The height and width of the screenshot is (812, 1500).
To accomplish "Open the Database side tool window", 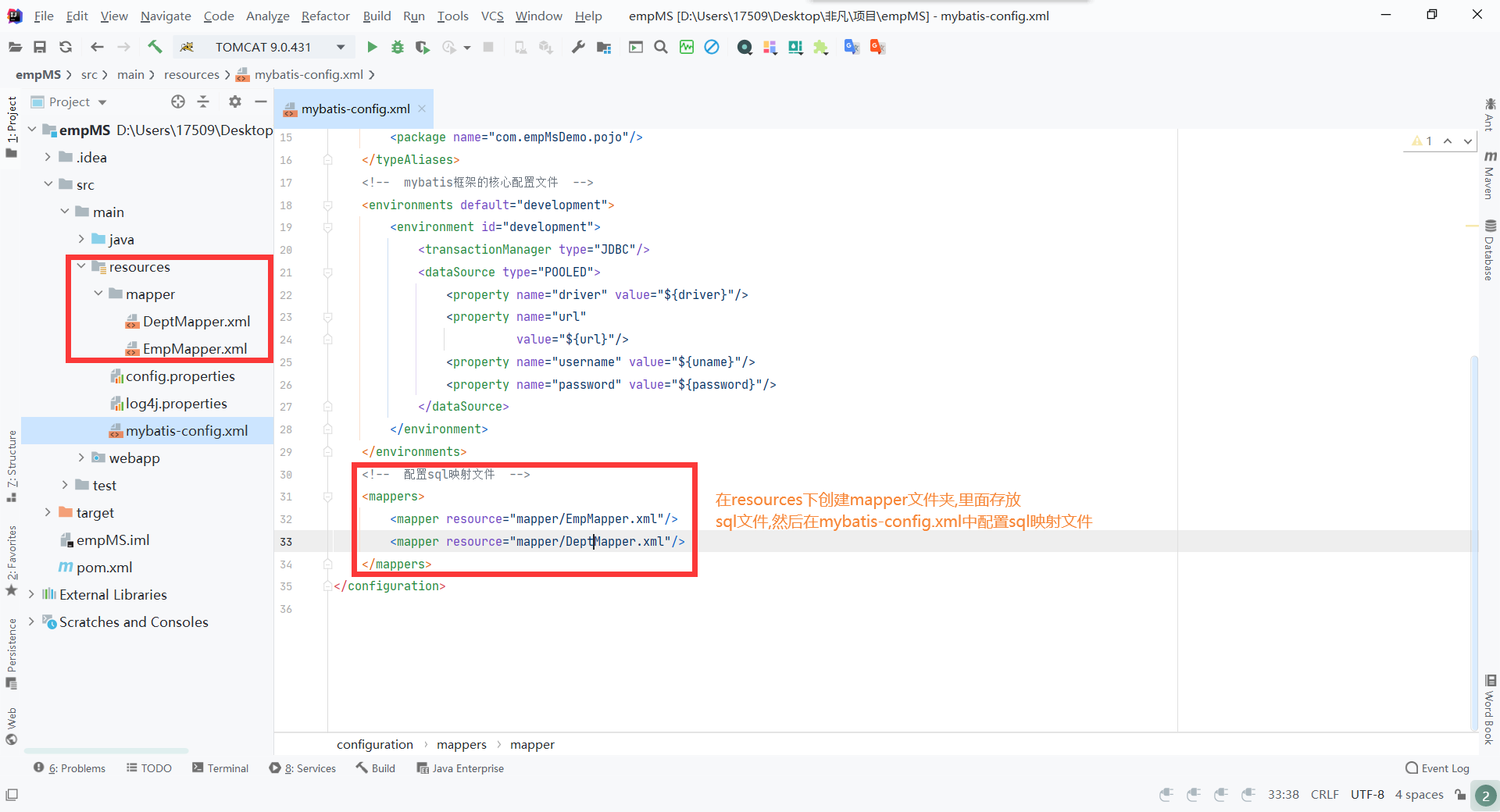I will [x=1490, y=250].
